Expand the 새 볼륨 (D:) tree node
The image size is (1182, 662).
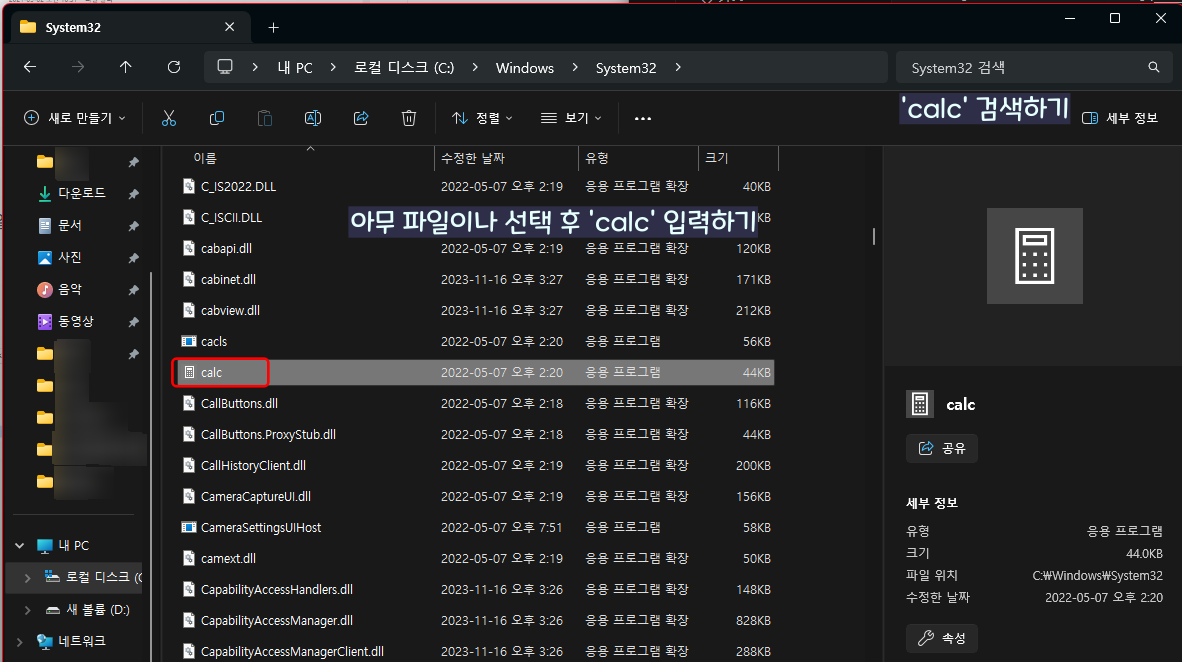click(28, 609)
